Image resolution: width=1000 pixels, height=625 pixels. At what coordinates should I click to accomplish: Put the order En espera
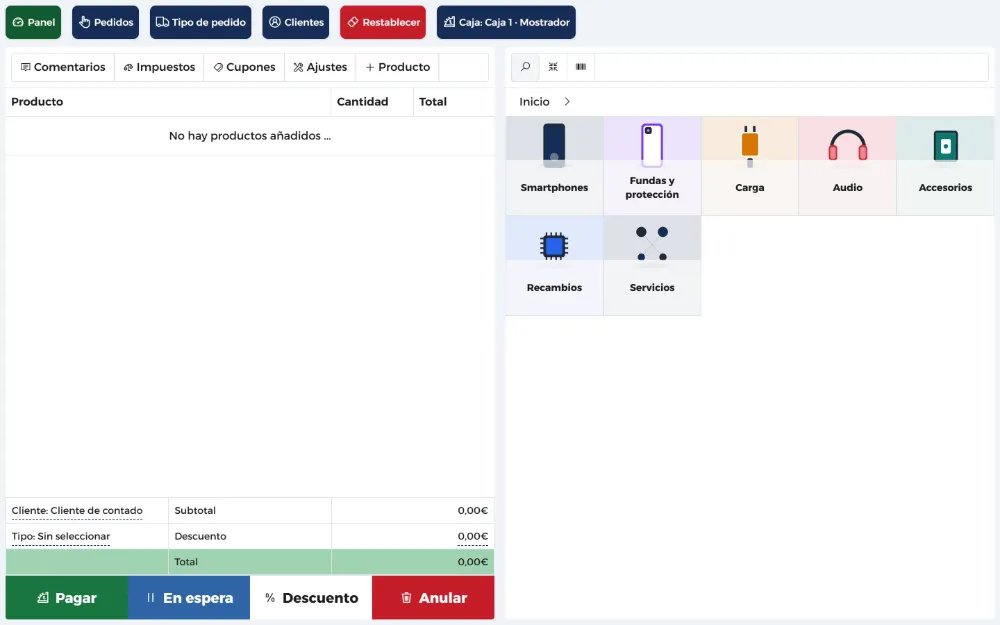[x=189, y=598]
